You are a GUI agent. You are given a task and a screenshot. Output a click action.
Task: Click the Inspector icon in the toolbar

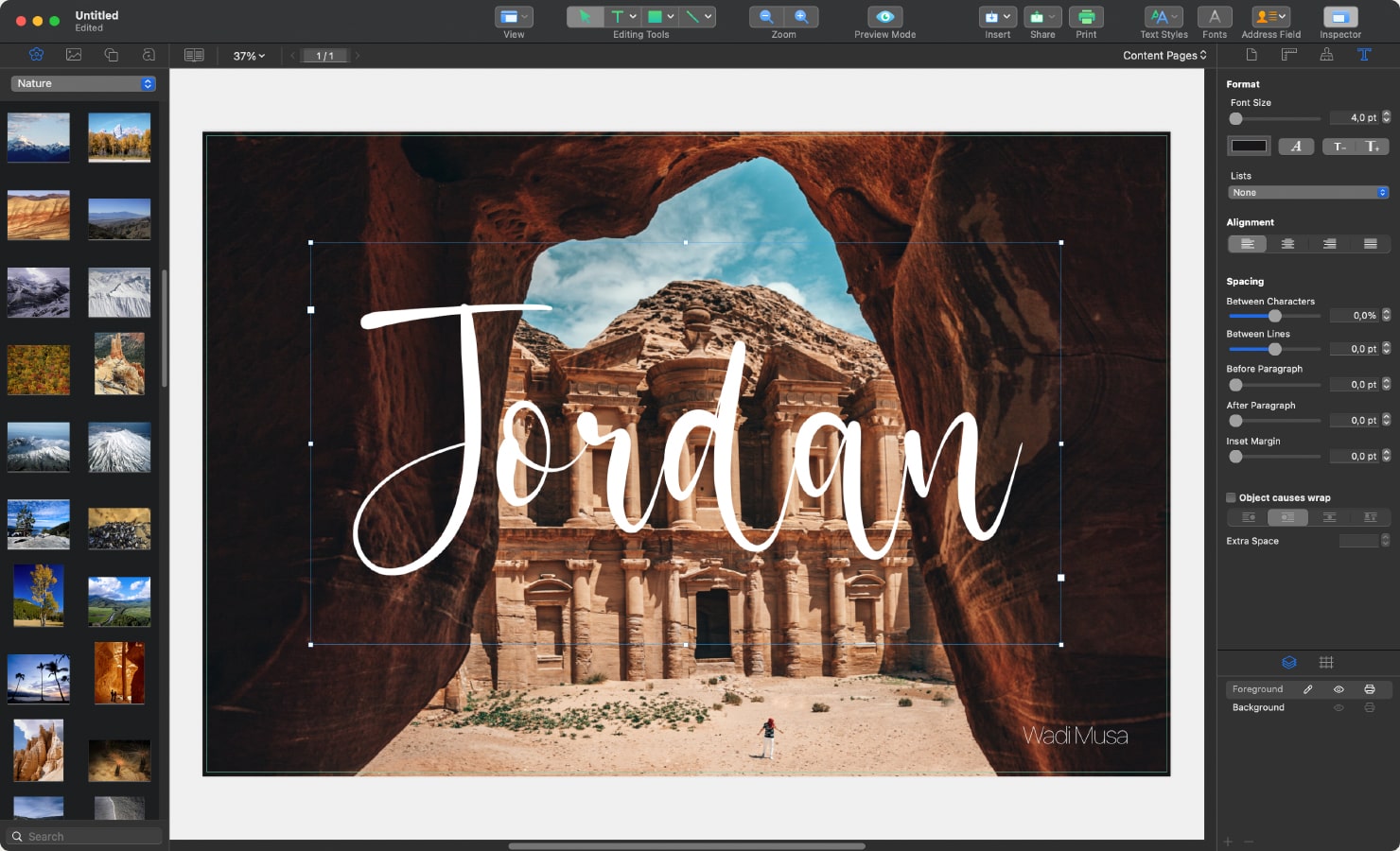click(1339, 16)
